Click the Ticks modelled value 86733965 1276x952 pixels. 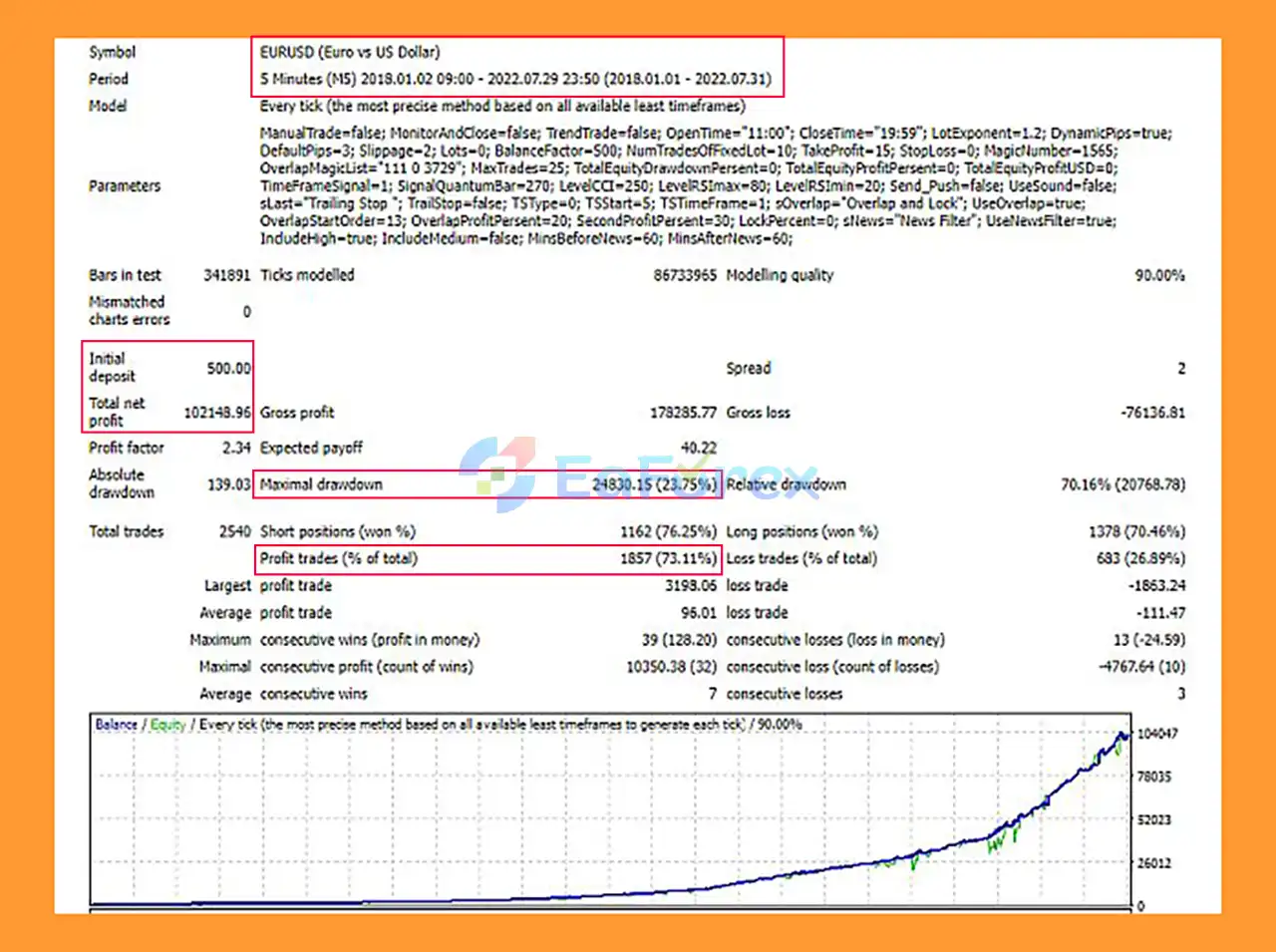coord(684,275)
